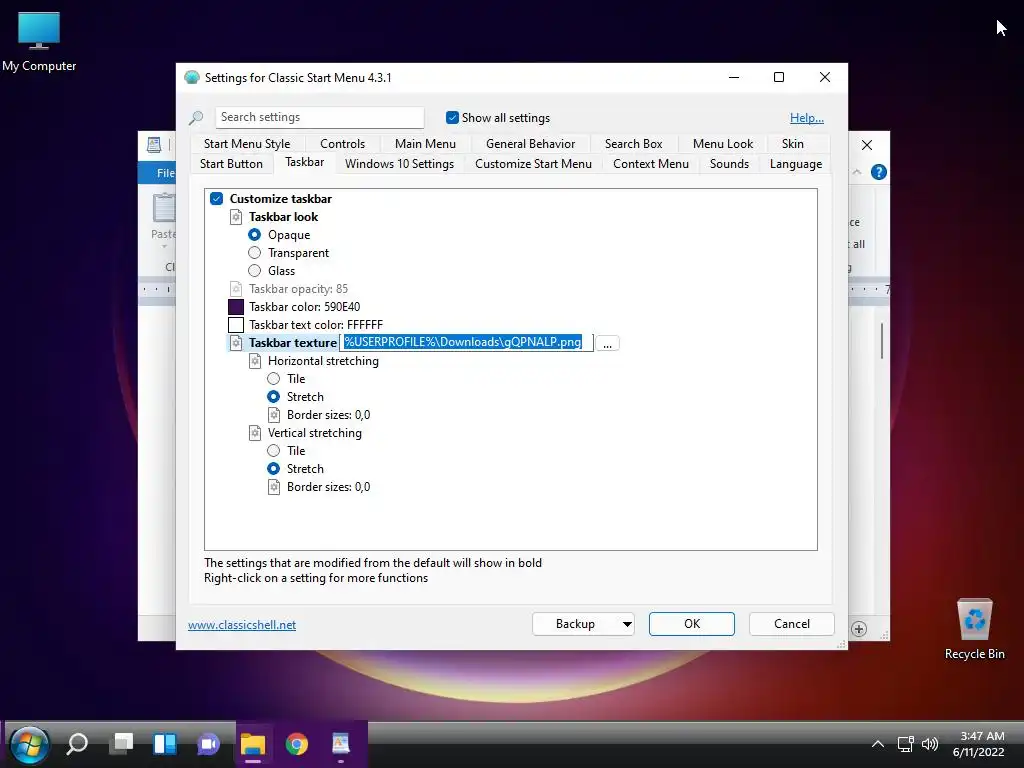
Task: Select Stretch under Horizontal stretching
Action: [274, 396]
